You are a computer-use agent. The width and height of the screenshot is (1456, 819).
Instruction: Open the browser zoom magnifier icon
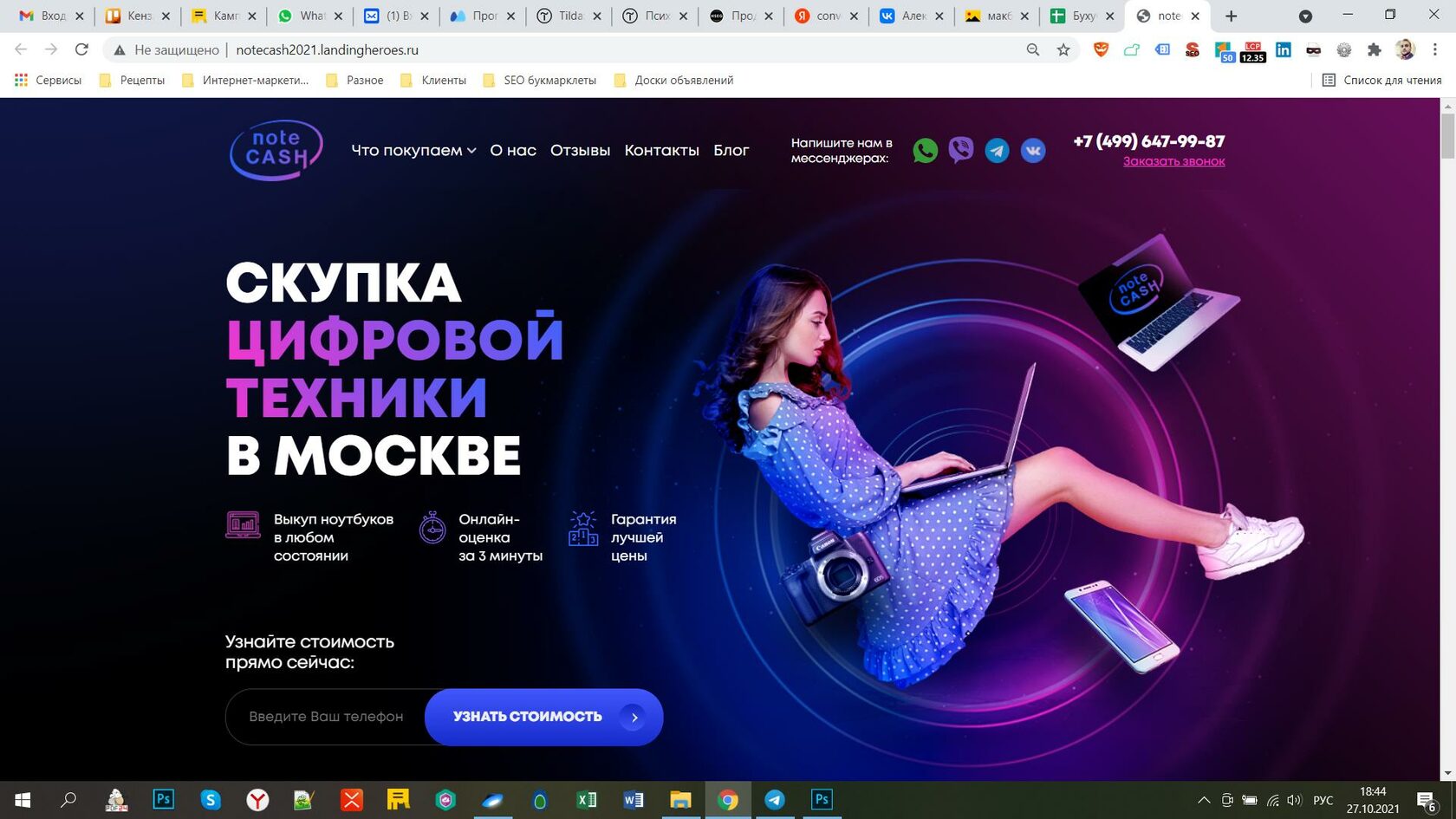tap(1032, 50)
